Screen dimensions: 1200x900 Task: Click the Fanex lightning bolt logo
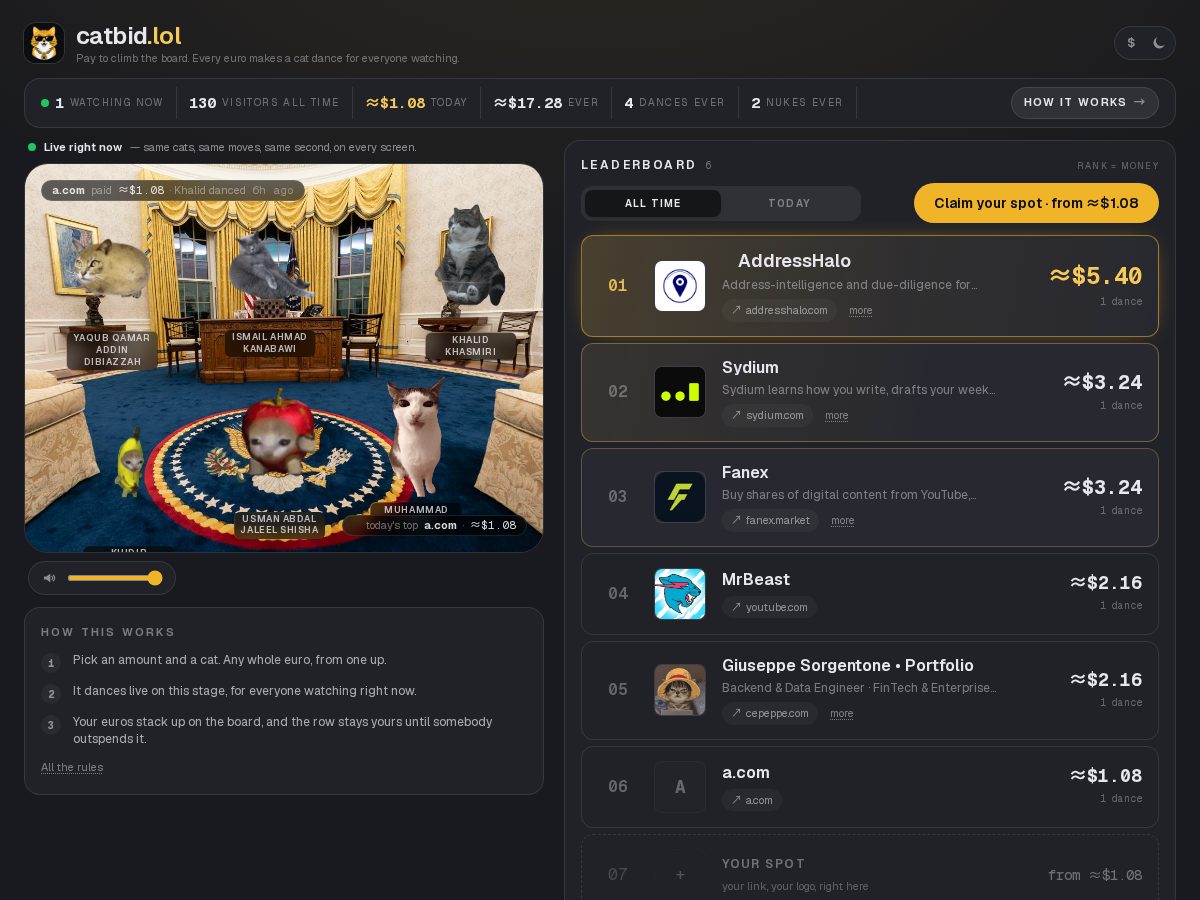point(680,497)
